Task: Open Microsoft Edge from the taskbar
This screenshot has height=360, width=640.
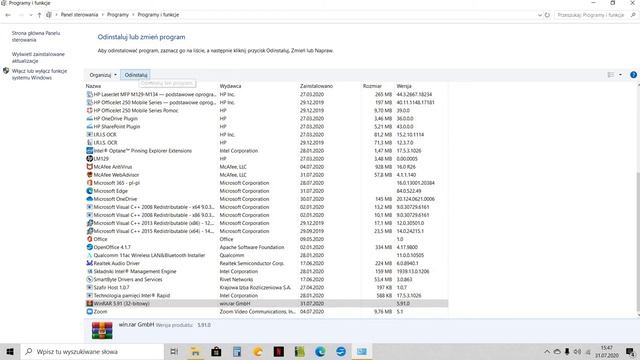Action: click(x=320, y=351)
